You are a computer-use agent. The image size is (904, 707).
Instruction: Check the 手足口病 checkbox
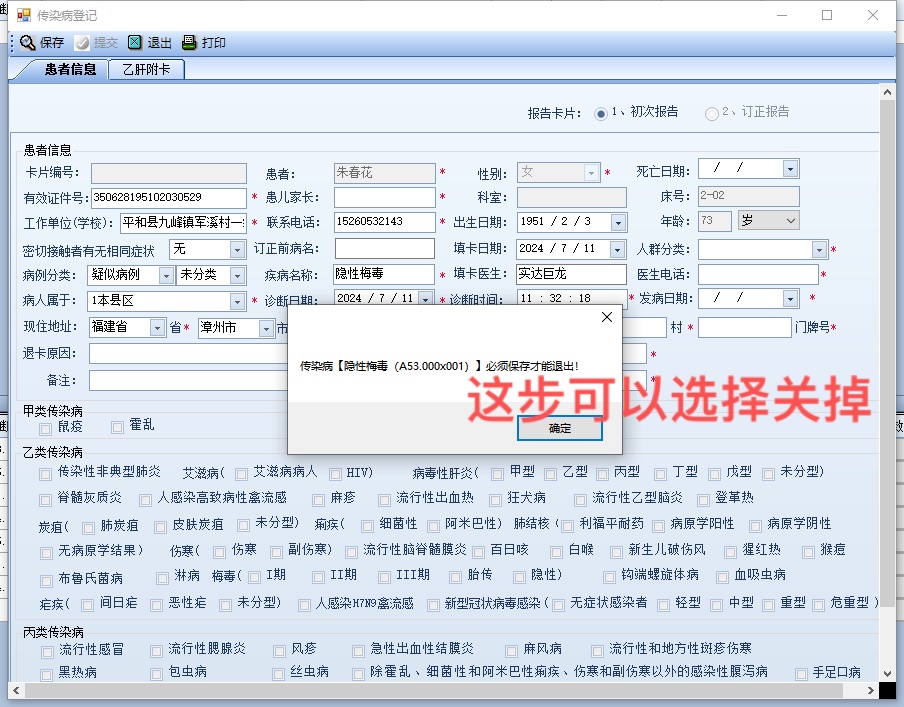[x=801, y=674]
